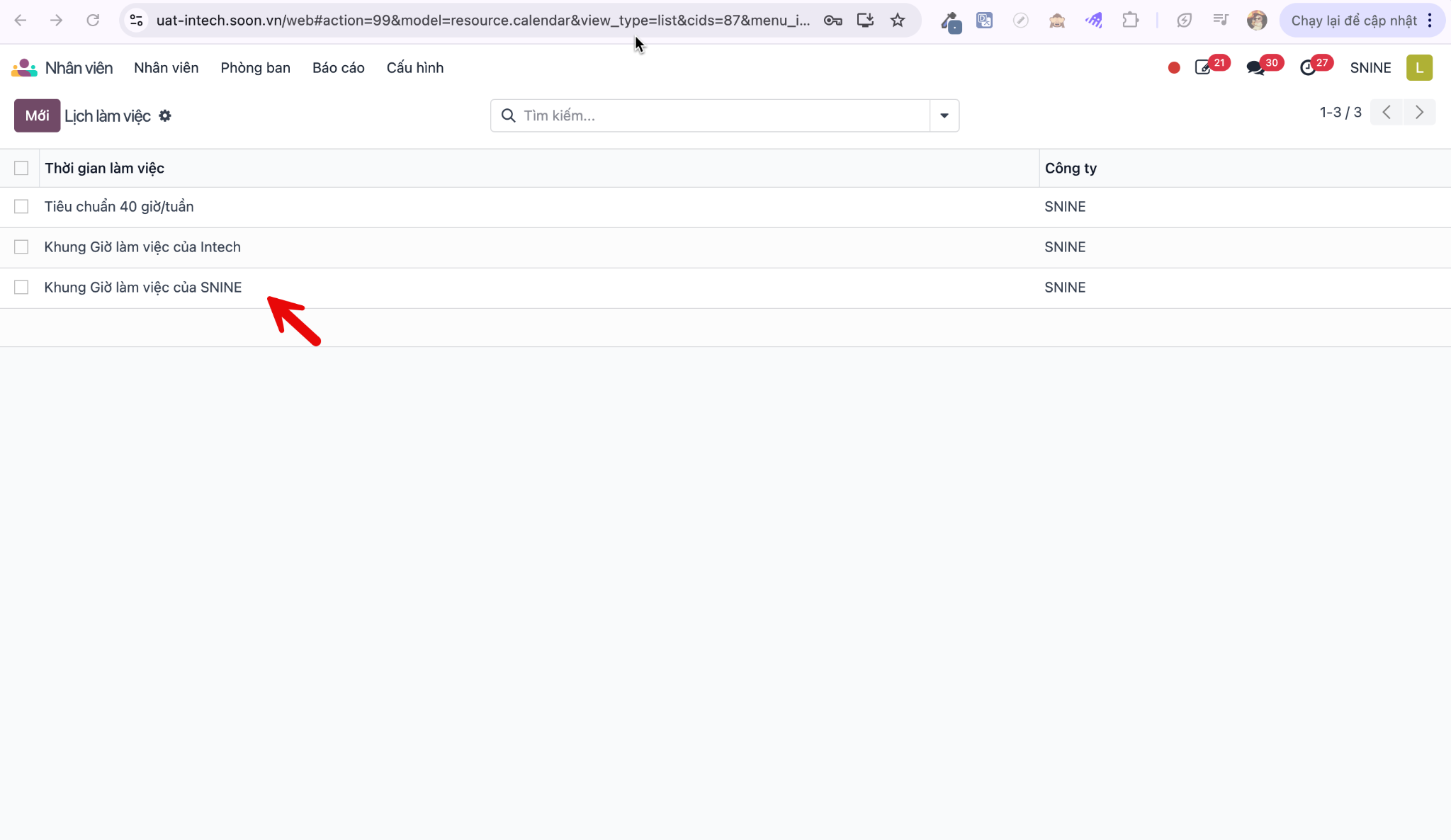Image resolution: width=1451 pixels, height=840 pixels.
Task: Open the SNINE company switcher
Action: [1370, 68]
